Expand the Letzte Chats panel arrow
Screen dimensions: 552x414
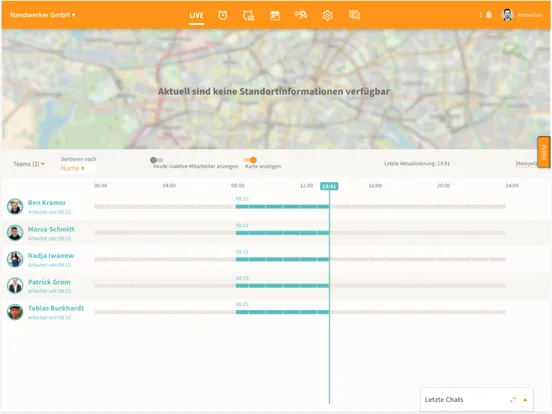pyautogui.click(x=525, y=400)
